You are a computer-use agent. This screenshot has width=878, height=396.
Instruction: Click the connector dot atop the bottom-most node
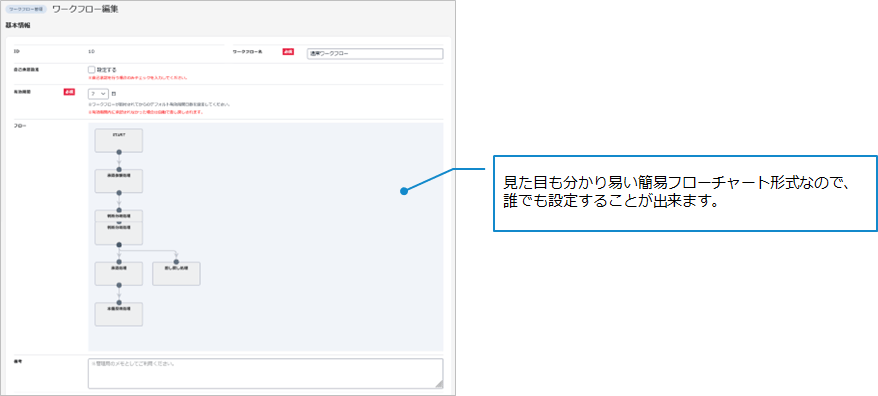tap(119, 302)
